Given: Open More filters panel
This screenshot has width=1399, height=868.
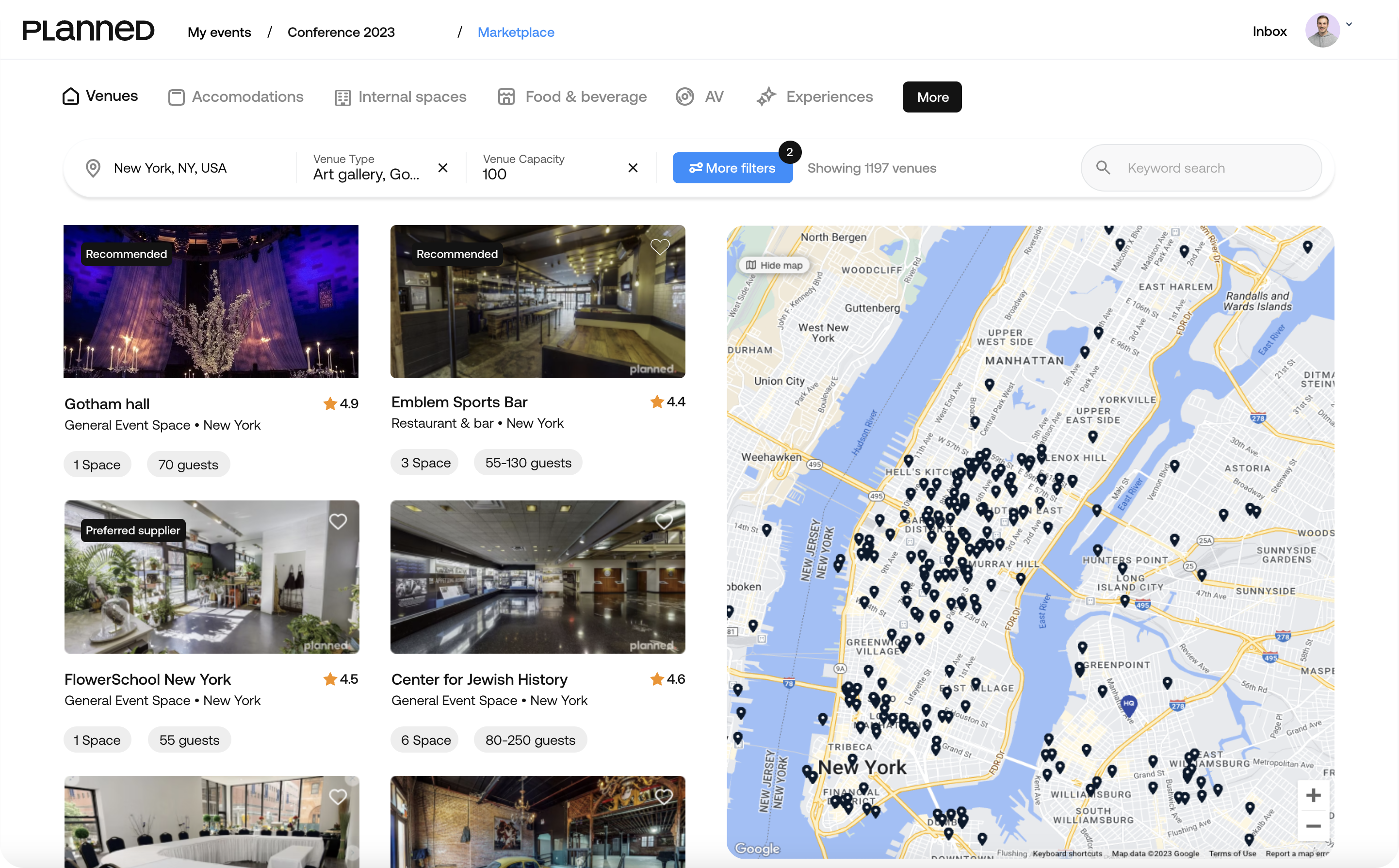Looking at the screenshot, I should [732, 168].
